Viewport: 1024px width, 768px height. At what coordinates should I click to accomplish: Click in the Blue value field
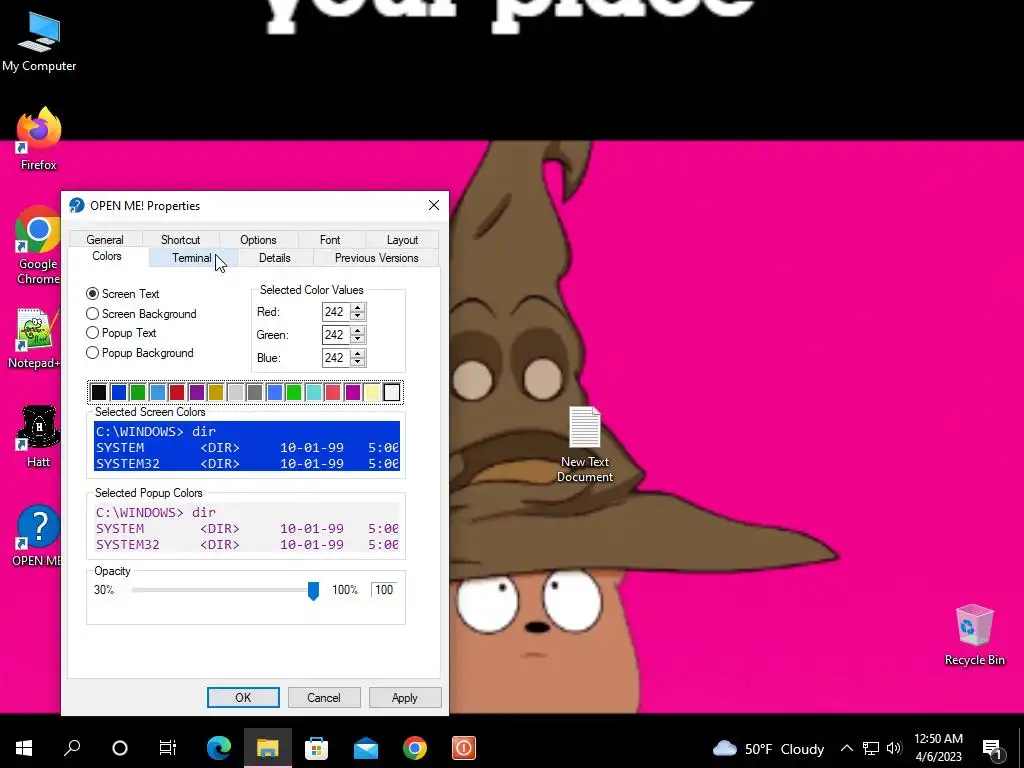tap(336, 358)
